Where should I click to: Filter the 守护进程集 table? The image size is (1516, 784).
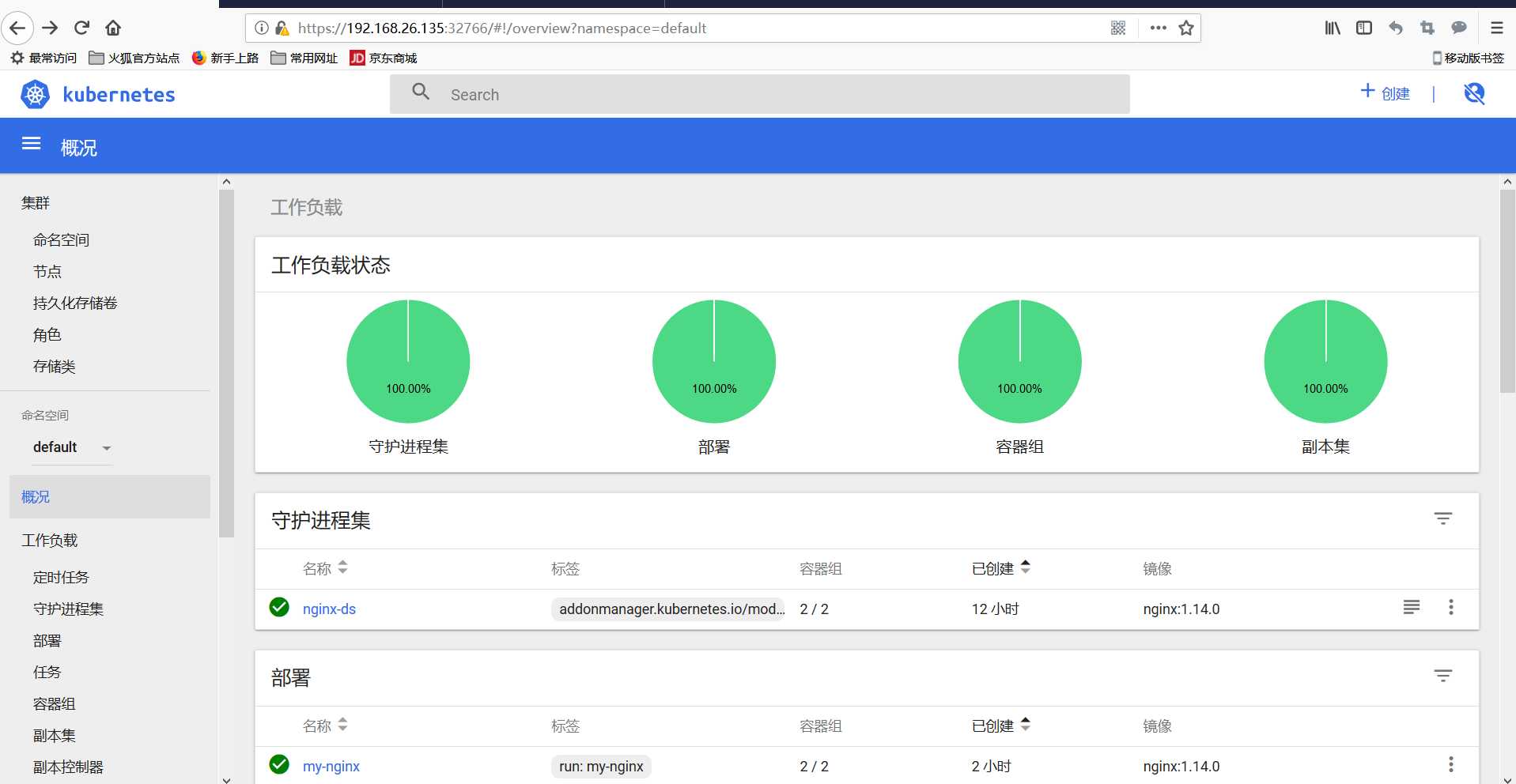[1443, 518]
